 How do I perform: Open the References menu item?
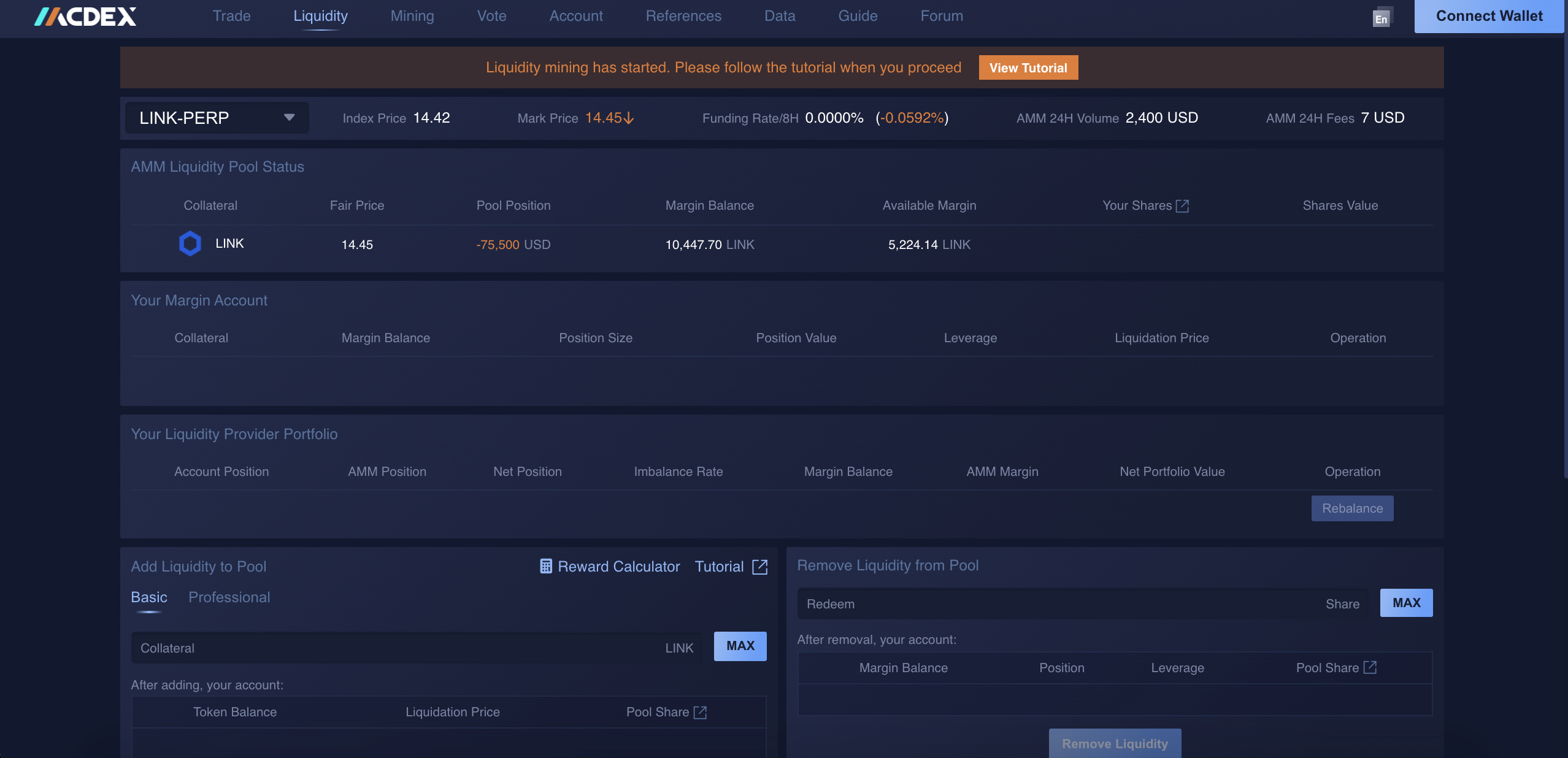(x=683, y=16)
